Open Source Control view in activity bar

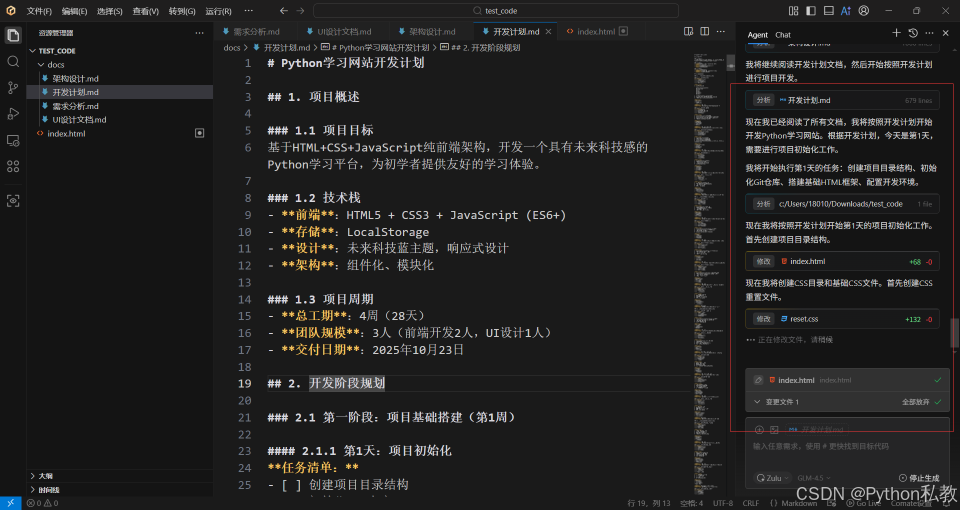coord(13,88)
